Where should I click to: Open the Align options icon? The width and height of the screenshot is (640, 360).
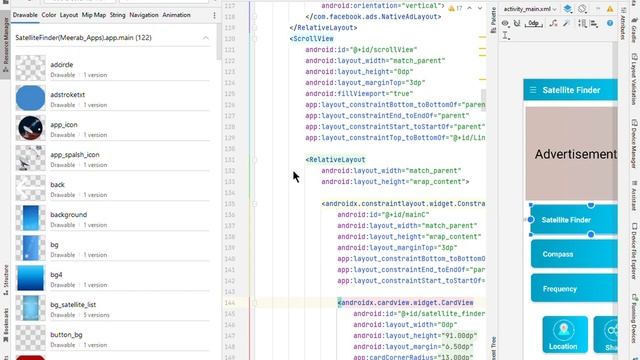594,23
